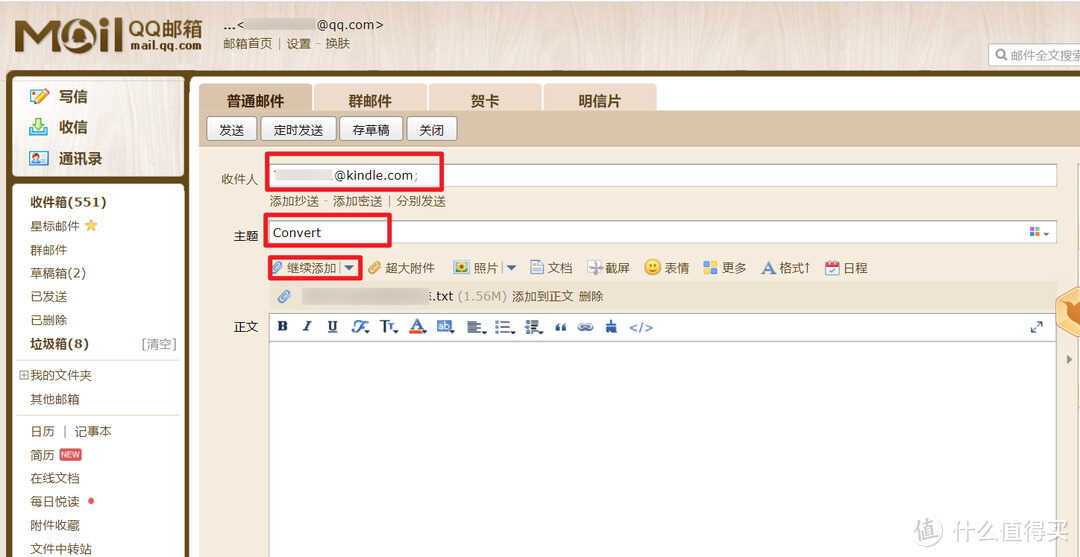Click the 写信 compose icon in sidebar
Viewport: 1080px width, 557px height.
pos(39,96)
